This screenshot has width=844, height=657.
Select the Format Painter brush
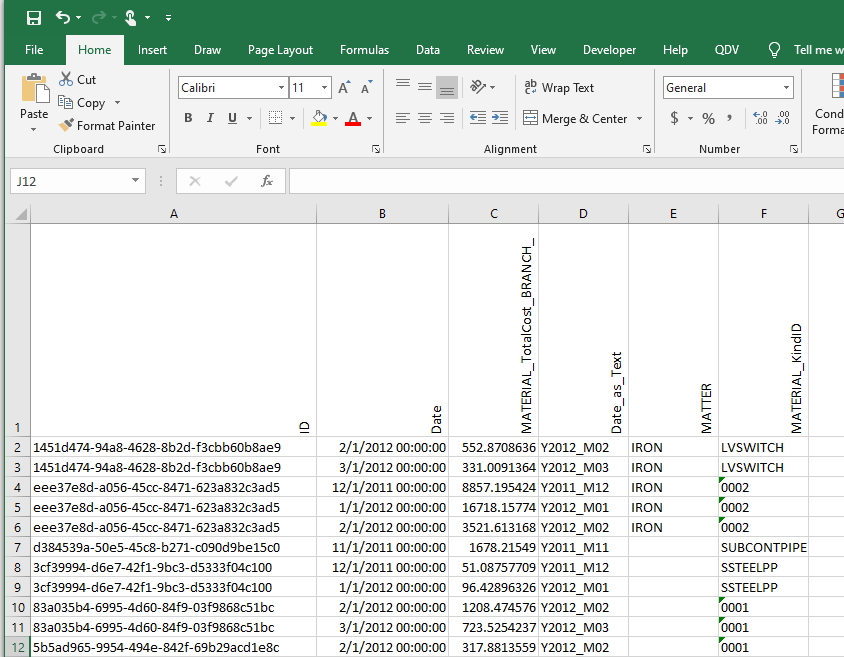coord(106,126)
